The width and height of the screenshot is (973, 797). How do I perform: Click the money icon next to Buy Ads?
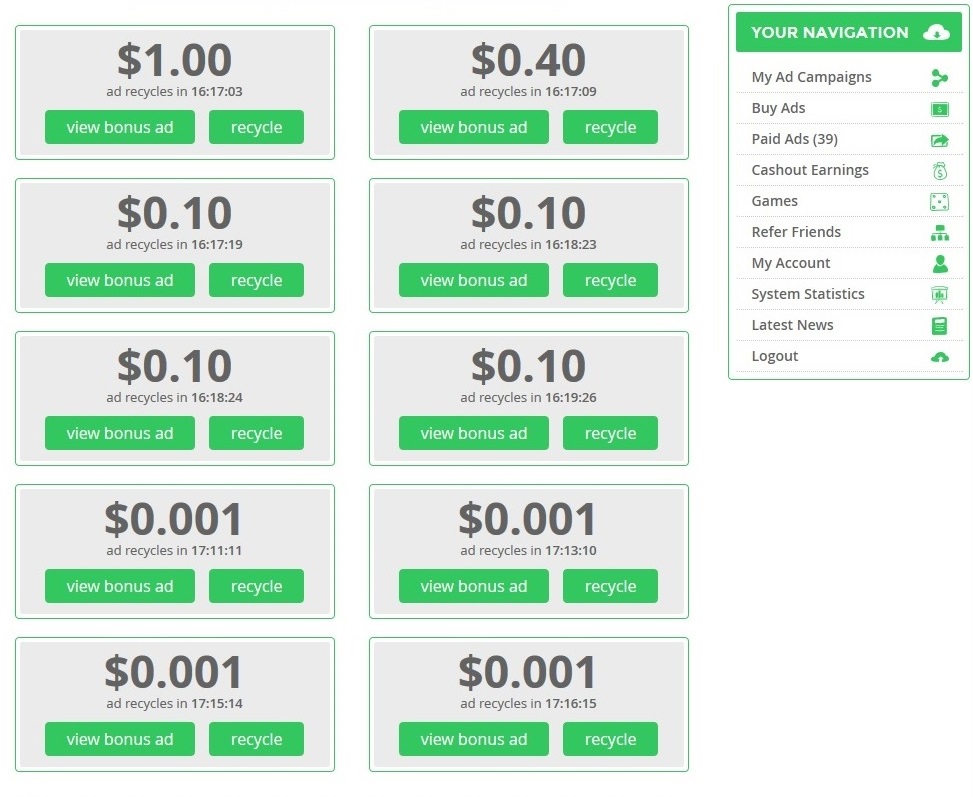[x=939, y=108]
